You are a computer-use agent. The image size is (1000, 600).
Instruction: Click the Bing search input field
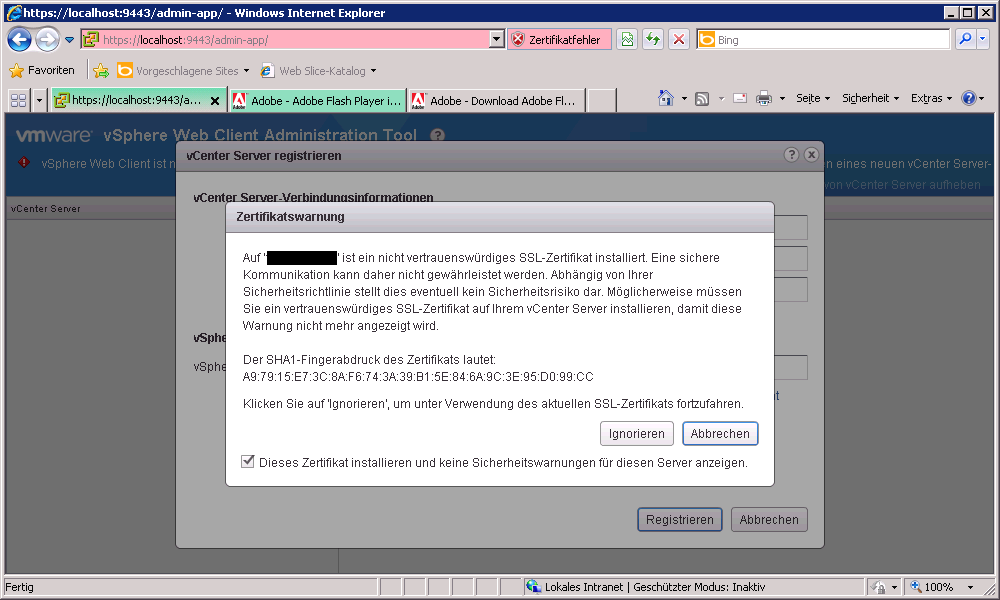[x=830, y=40]
